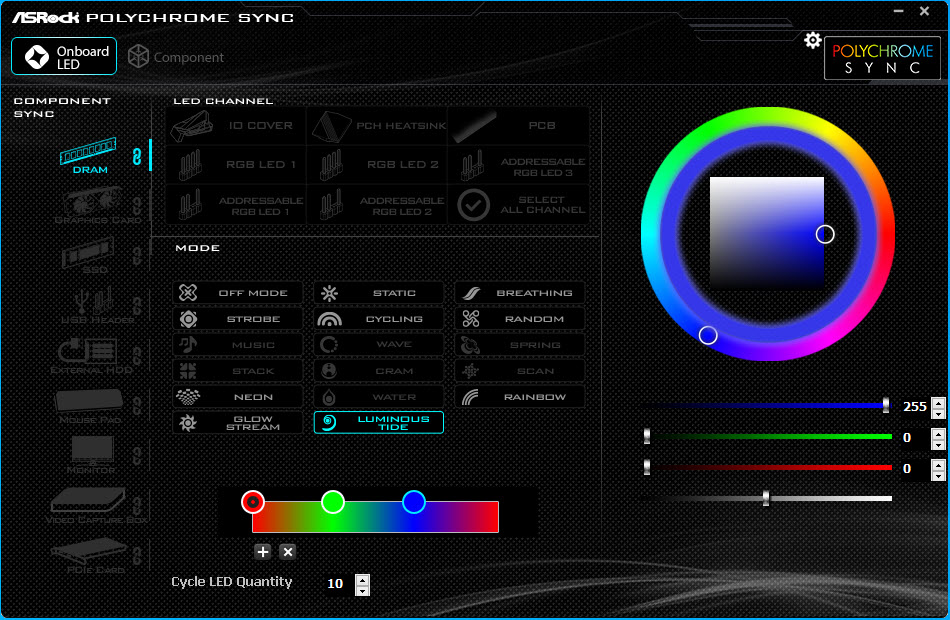
Task: Toggle the DRAM sync link
Action: point(138,156)
